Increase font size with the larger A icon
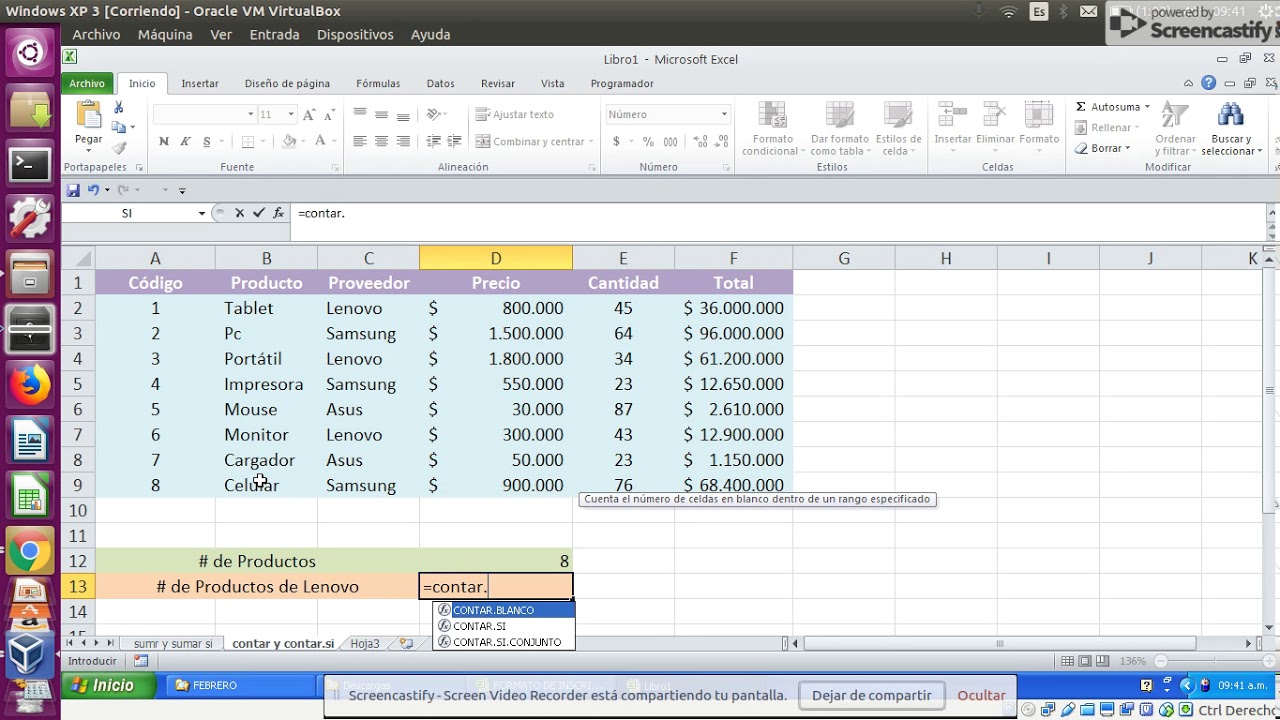Screen dimensions: 1280x720 [x=309, y=114]
